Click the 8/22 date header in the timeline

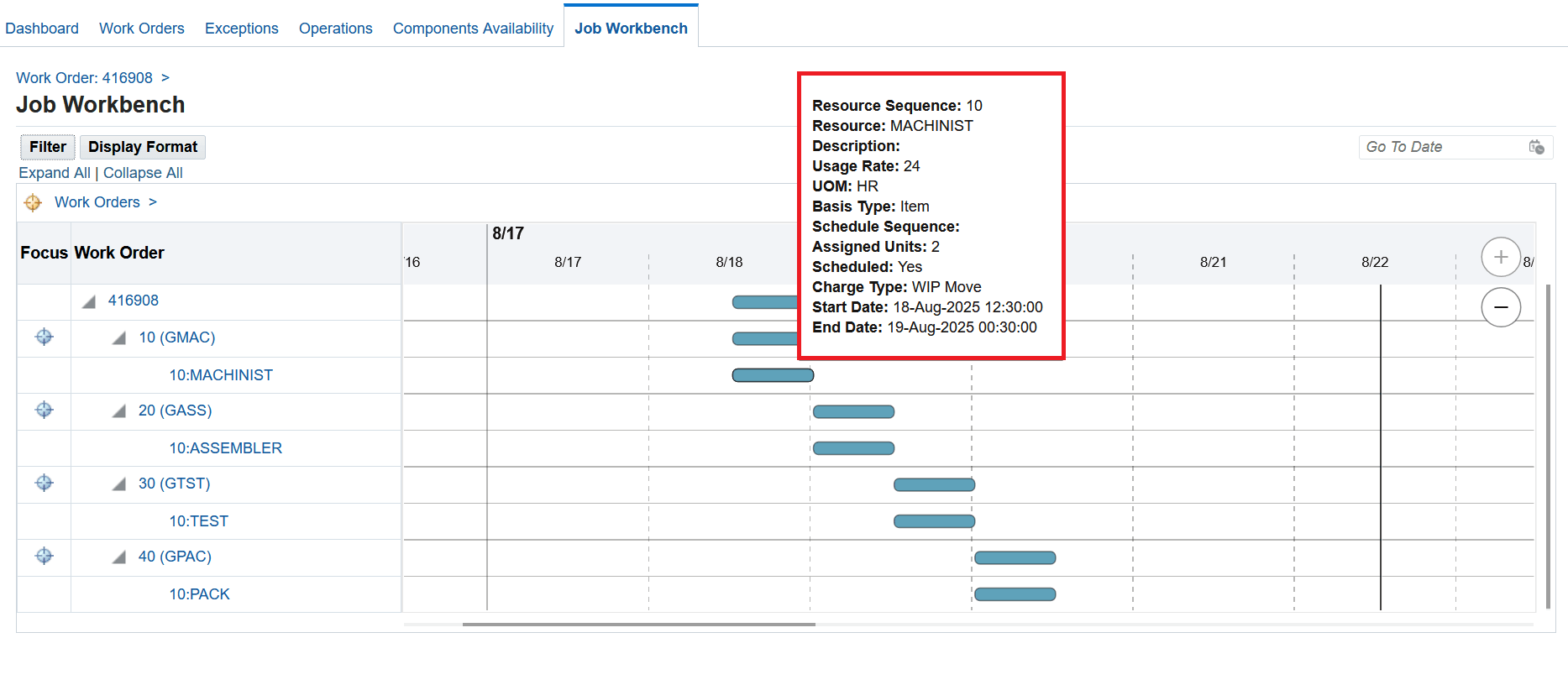tap(1375, 262)
